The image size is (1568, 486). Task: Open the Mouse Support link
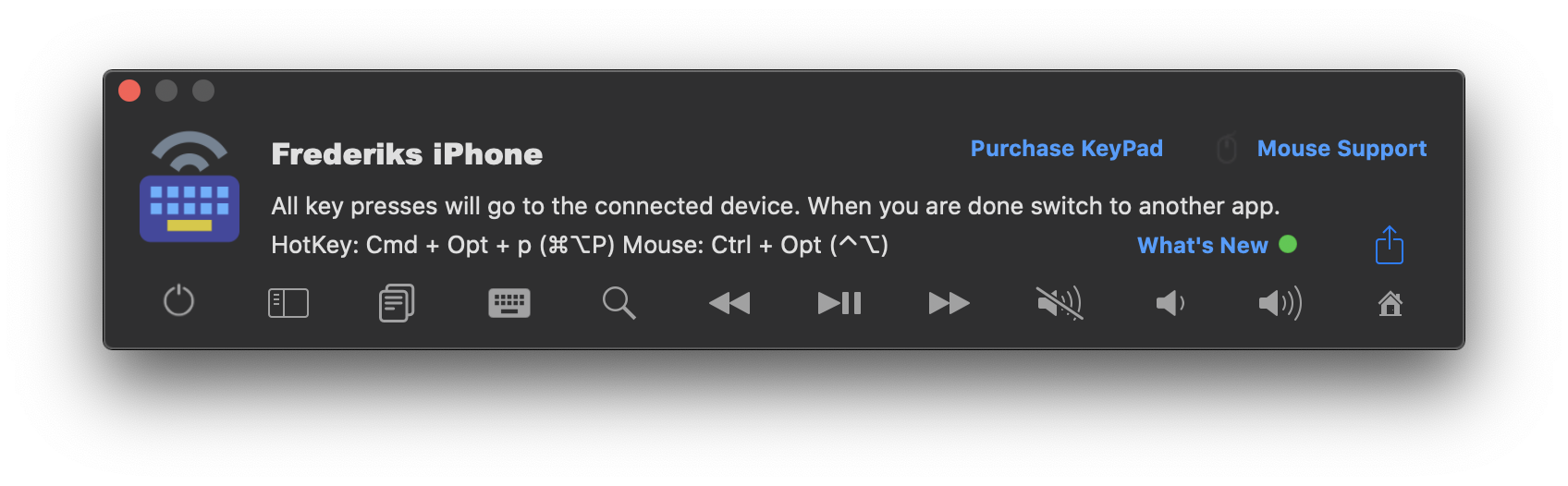click(1341, 149)
